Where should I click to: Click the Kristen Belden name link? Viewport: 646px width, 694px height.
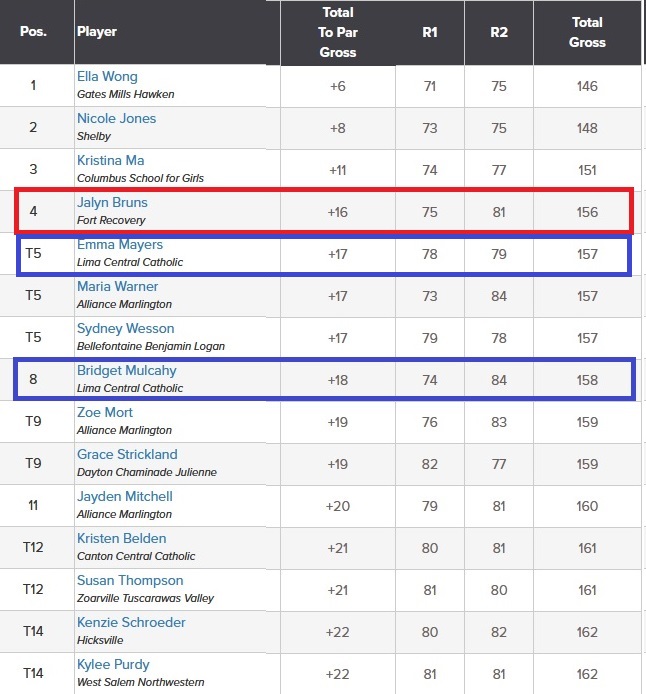coord(120,539)
